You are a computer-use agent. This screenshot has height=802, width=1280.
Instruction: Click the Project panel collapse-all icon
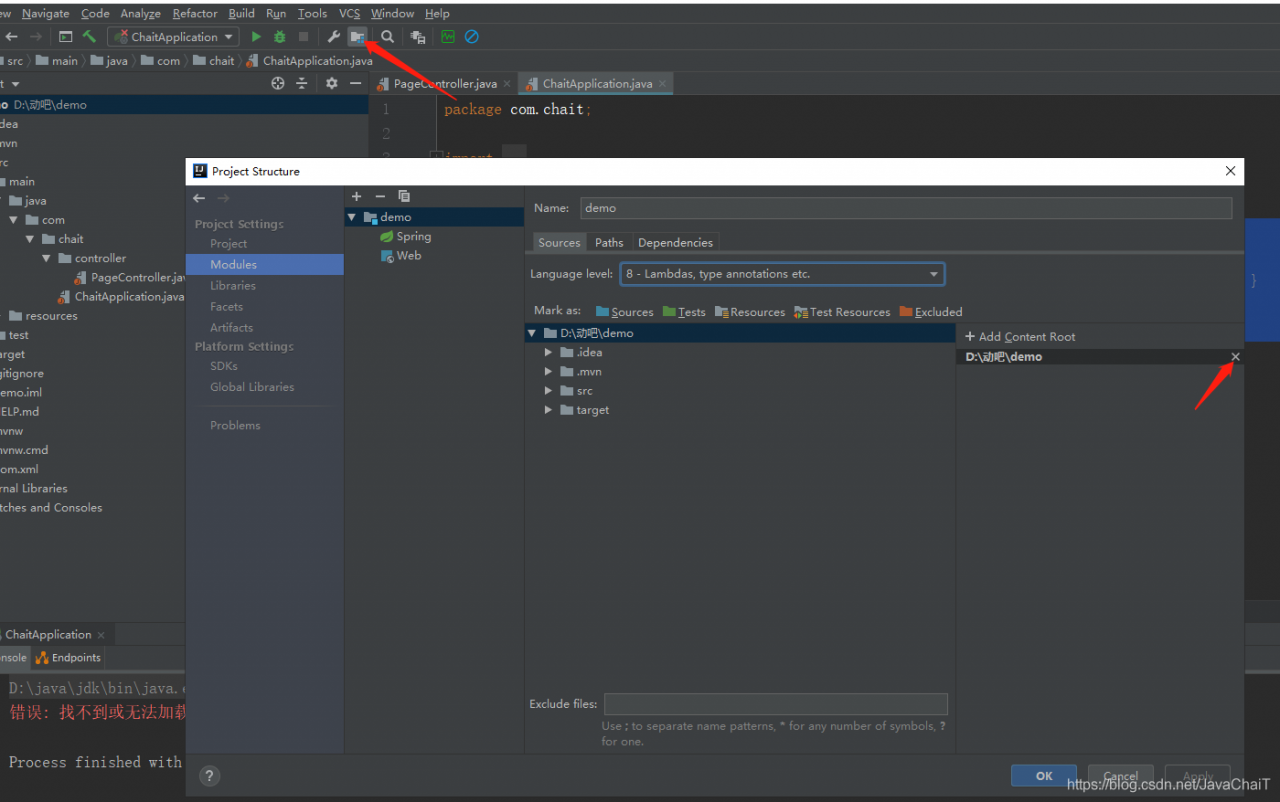tap(301, 84)
